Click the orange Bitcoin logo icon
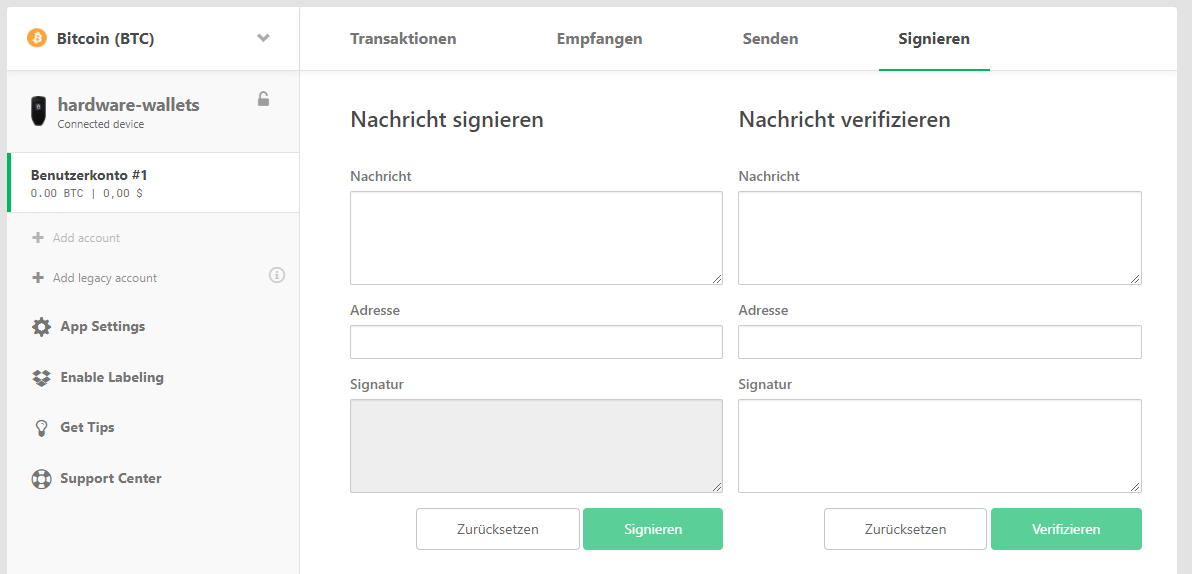Viewport: 1192px width, 574px height. coord(36,38)
